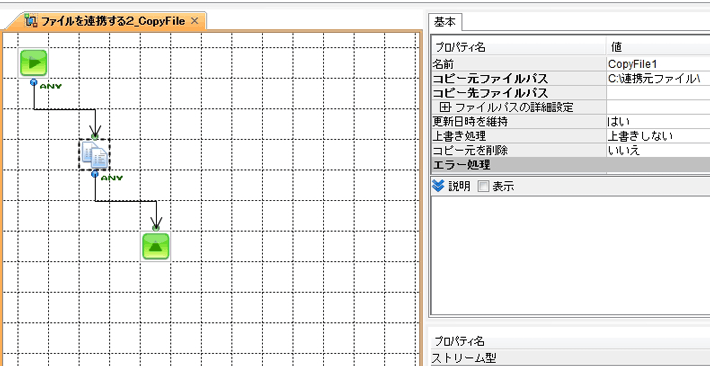Open the コピー元を削除 value いいえ
The image size is (710, 366).
tap(658, 150)
